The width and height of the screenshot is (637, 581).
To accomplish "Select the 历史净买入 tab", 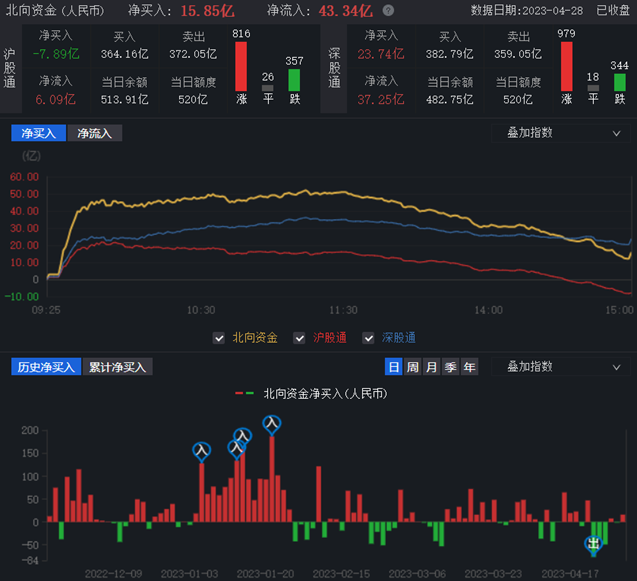I will tap(46, 367).
